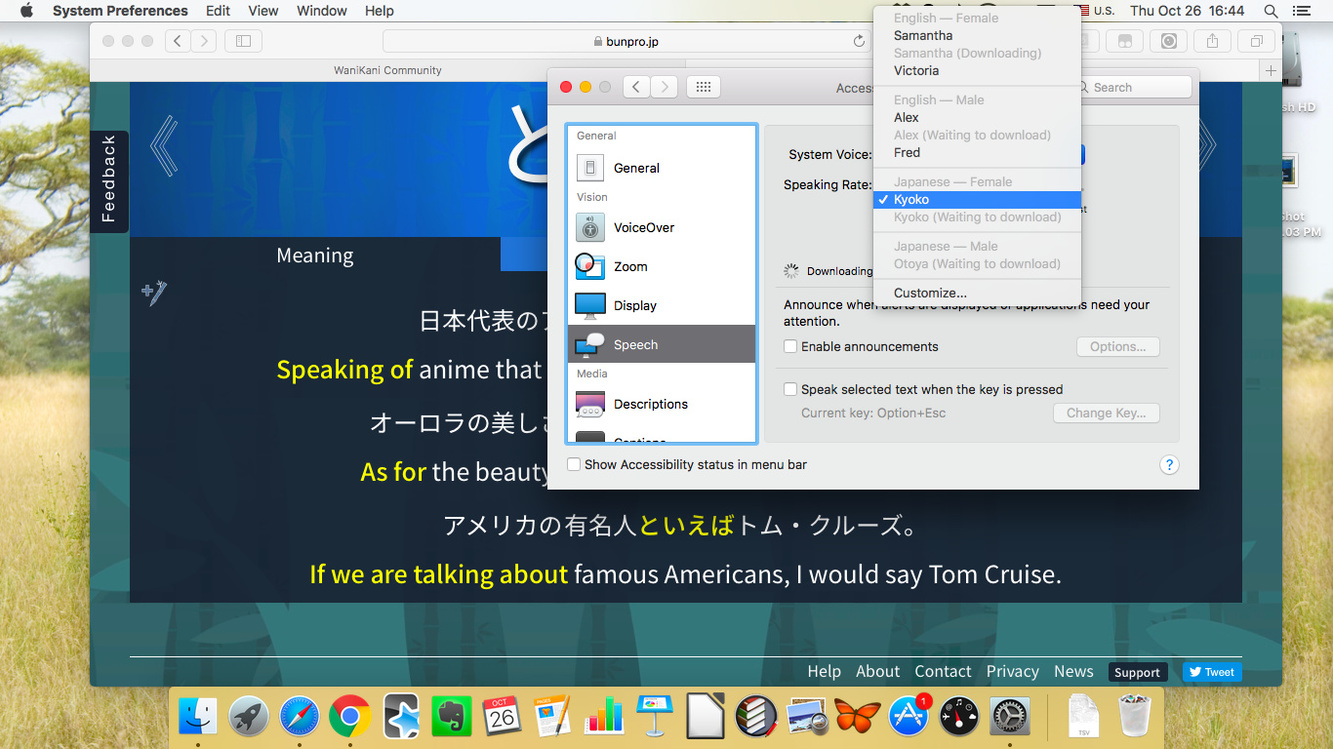The image size is (1333, 749).
Task: Click Tweet button on Bunpro page
Action: (x=1212, y=672)
